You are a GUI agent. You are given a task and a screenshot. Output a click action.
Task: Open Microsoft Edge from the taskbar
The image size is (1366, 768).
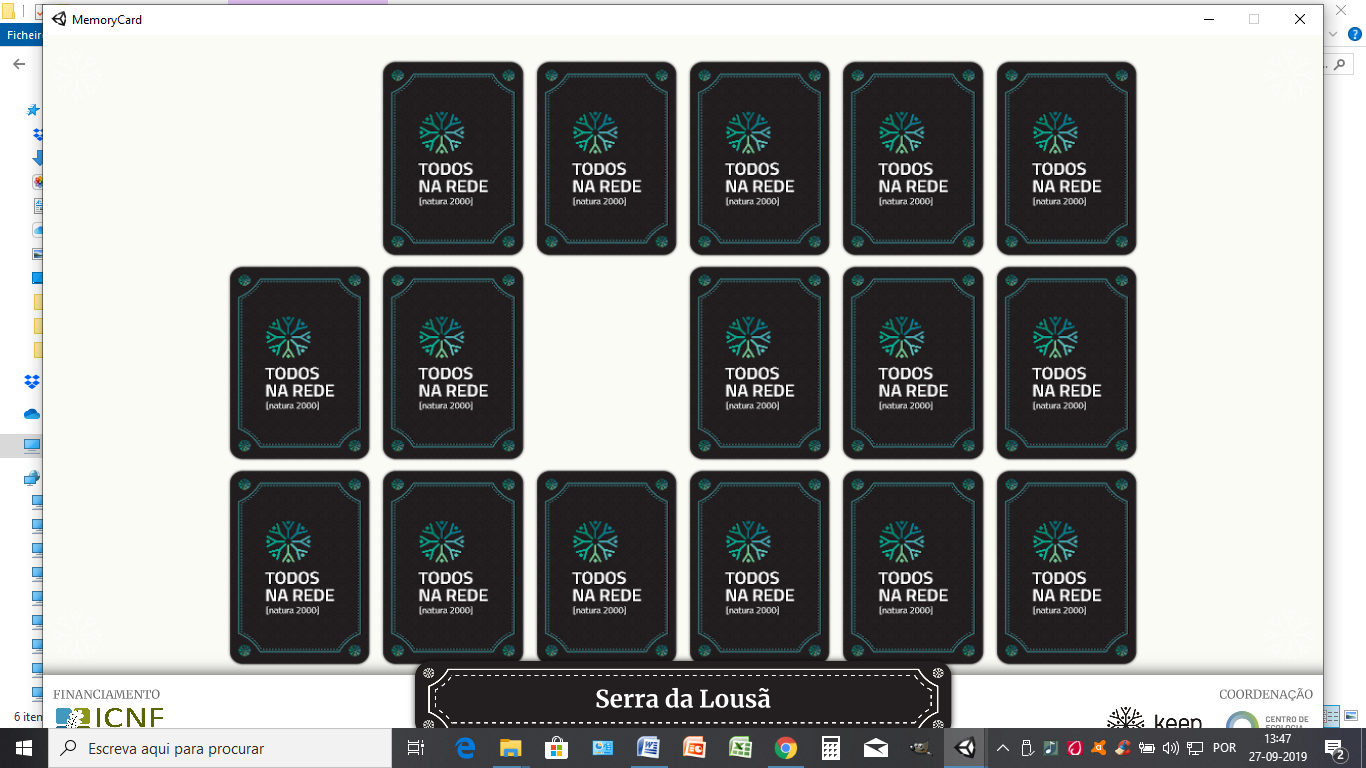point(465,748)
